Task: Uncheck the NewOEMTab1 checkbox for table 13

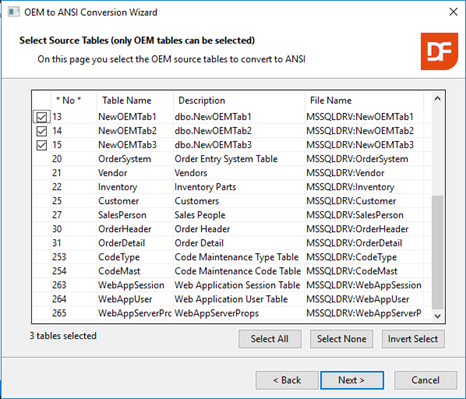Action: pyautogui.click(x=42, y=117)
